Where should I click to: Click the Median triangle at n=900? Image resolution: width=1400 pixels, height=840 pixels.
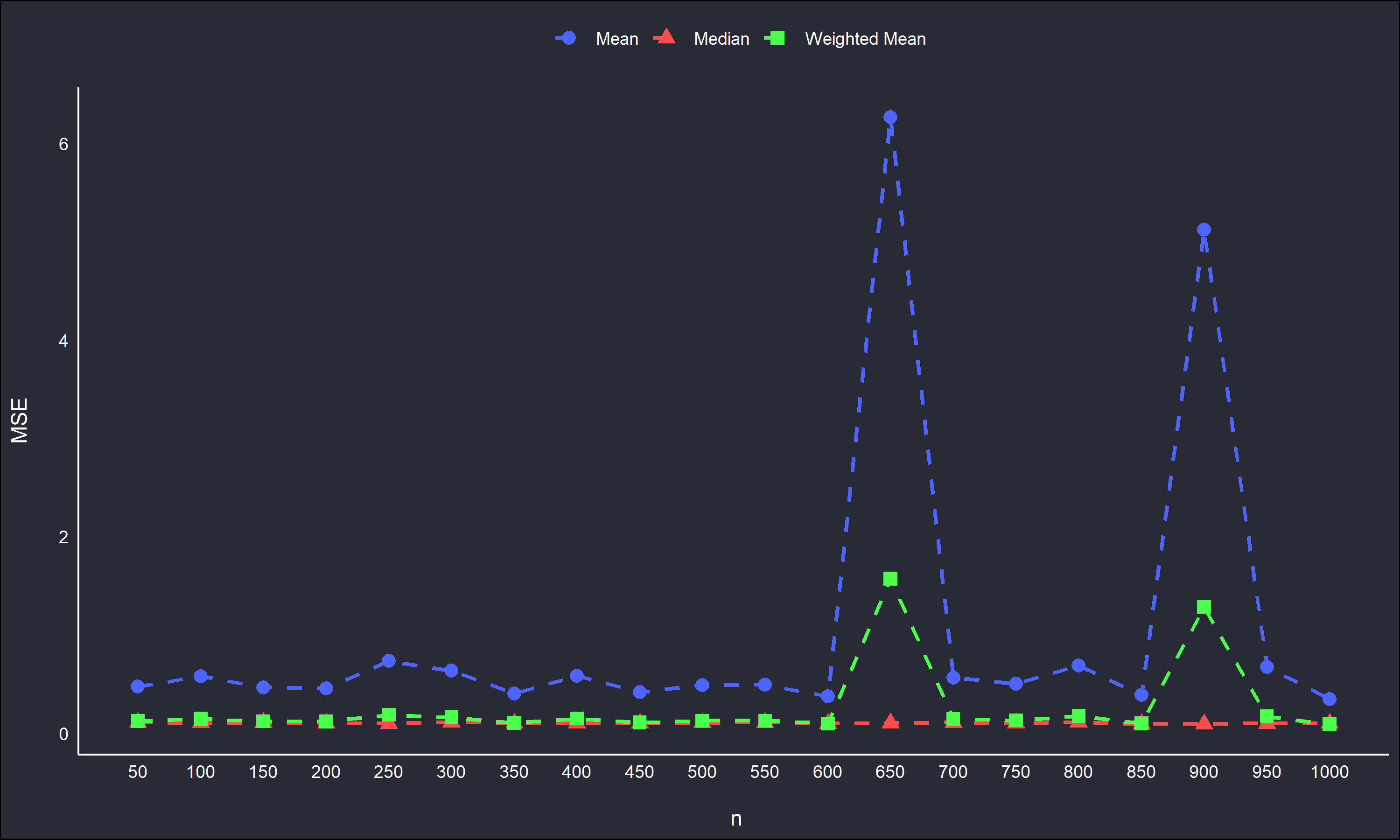[x=1204, y=722]
